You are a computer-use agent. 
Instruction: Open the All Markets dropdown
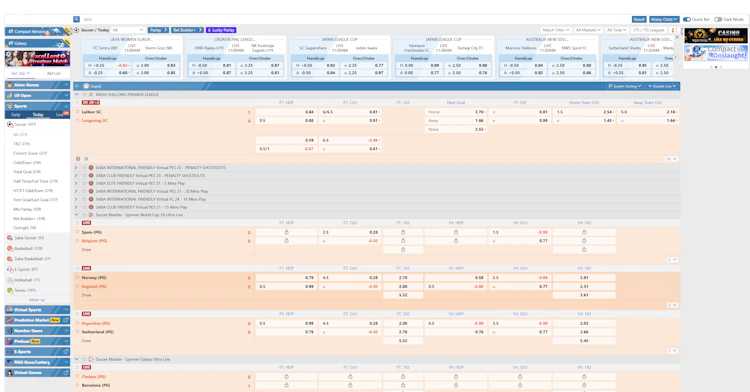(x=588, y=30)
